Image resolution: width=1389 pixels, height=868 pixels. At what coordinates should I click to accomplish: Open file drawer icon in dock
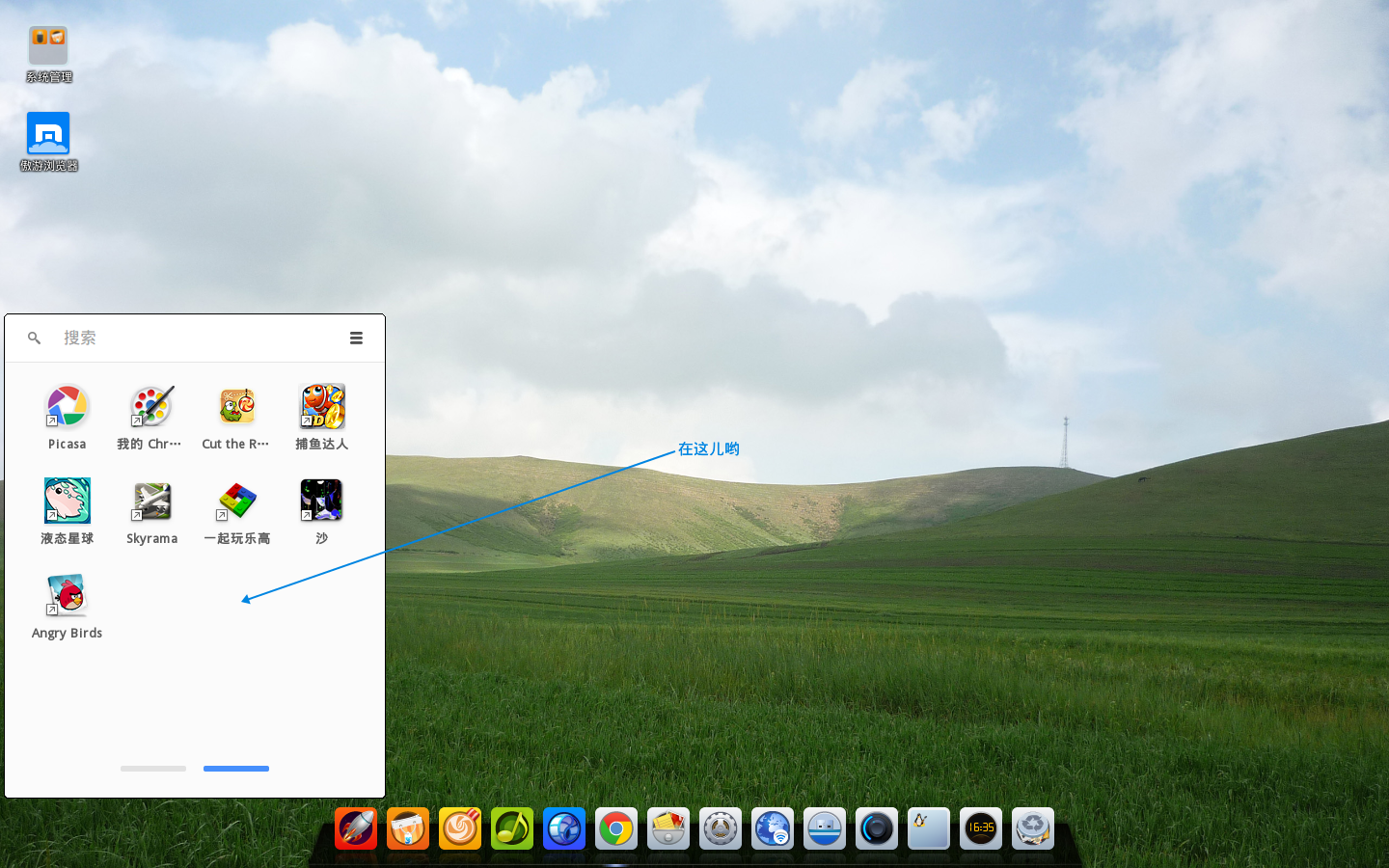click(x=668, y=828)
